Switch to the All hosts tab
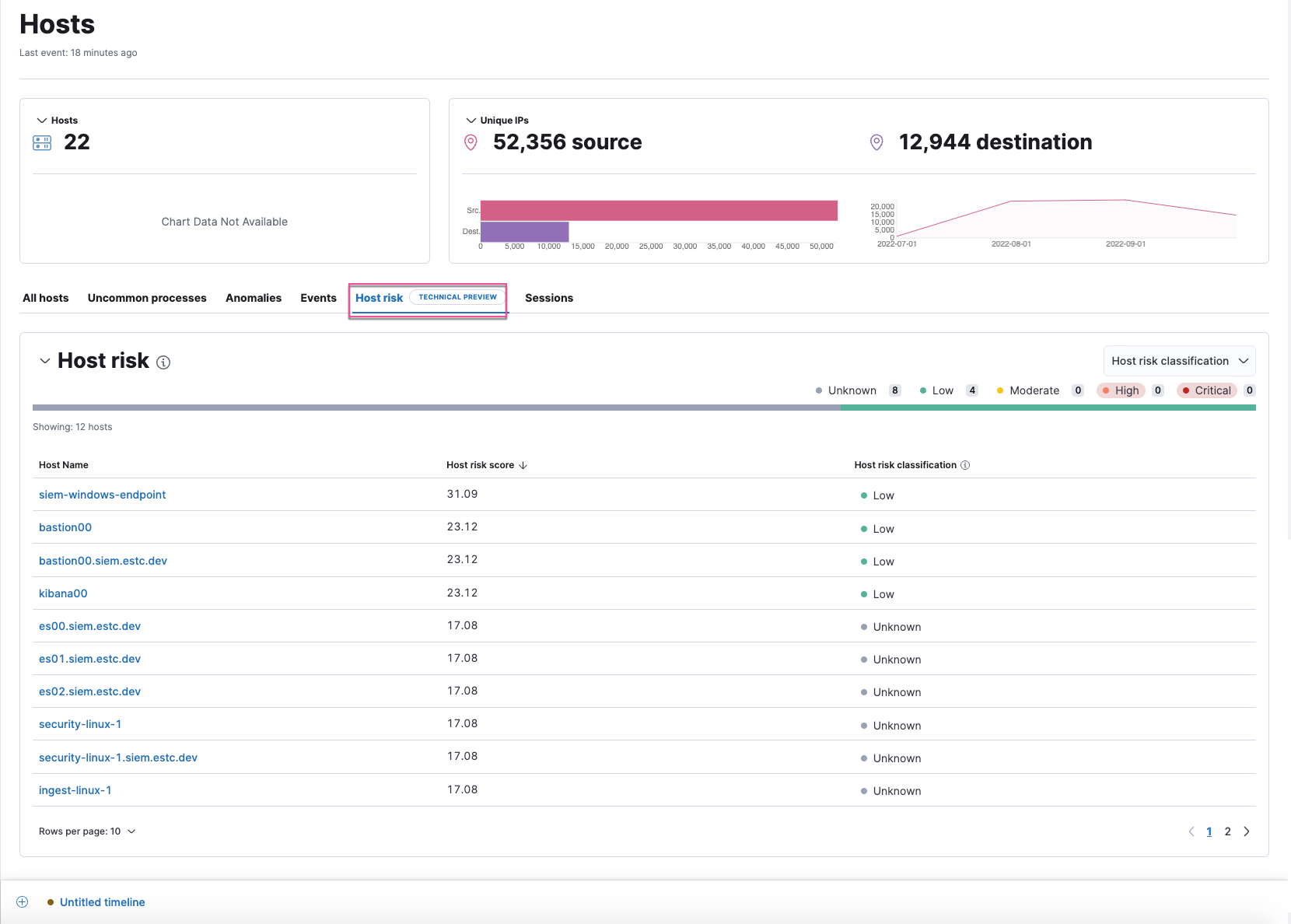This screenshot has width=1291, height=924. pos(45,298)
